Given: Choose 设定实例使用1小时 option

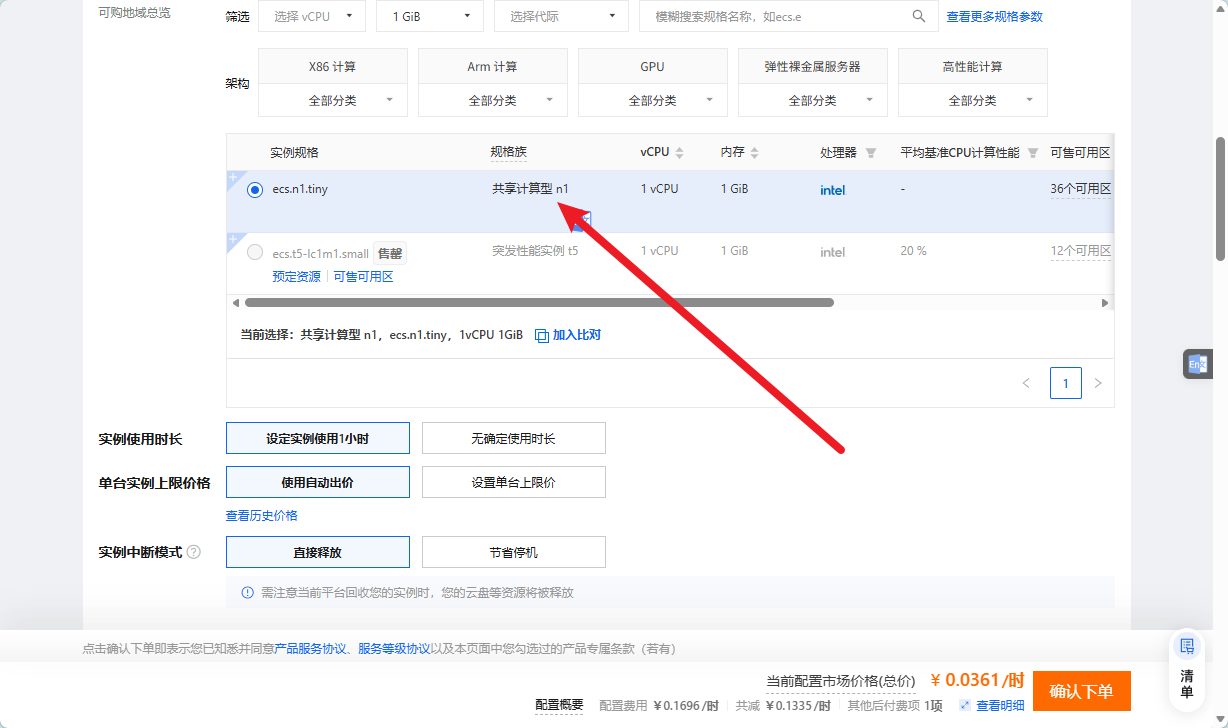Looking at the screenshot, I should (x=318, y=438).
